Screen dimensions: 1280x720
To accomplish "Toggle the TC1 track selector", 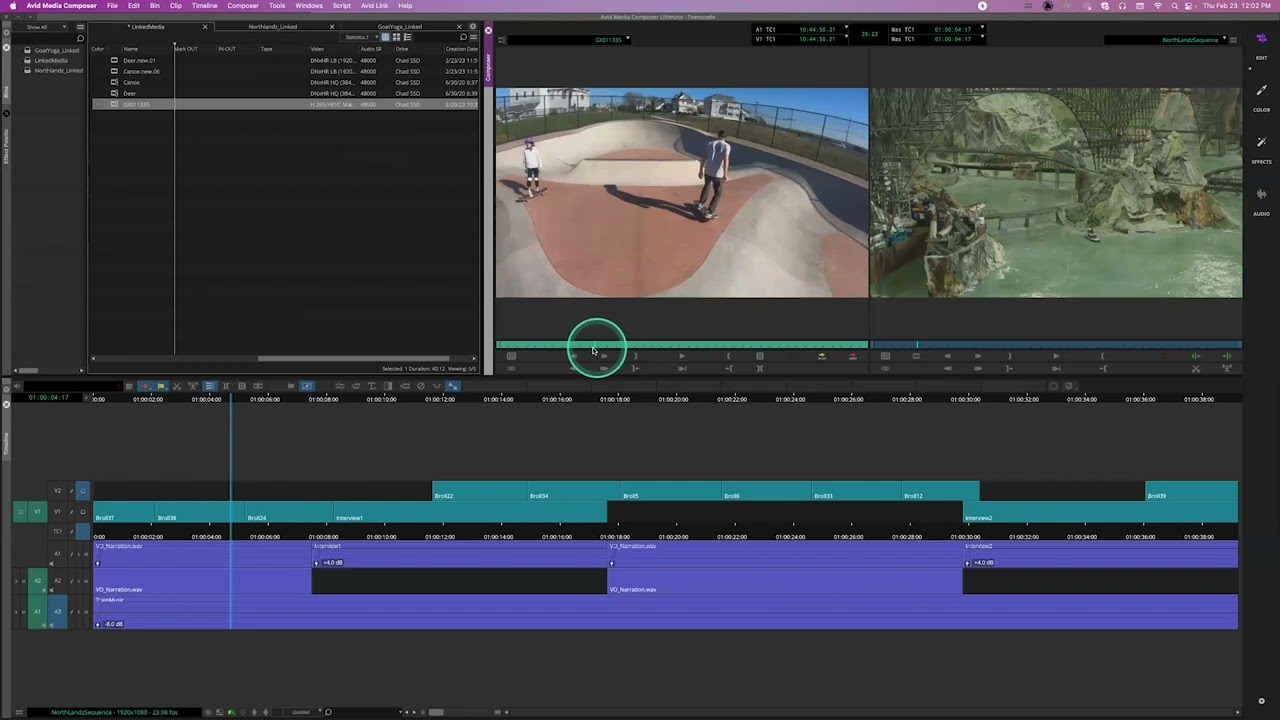I will (58, 531).
